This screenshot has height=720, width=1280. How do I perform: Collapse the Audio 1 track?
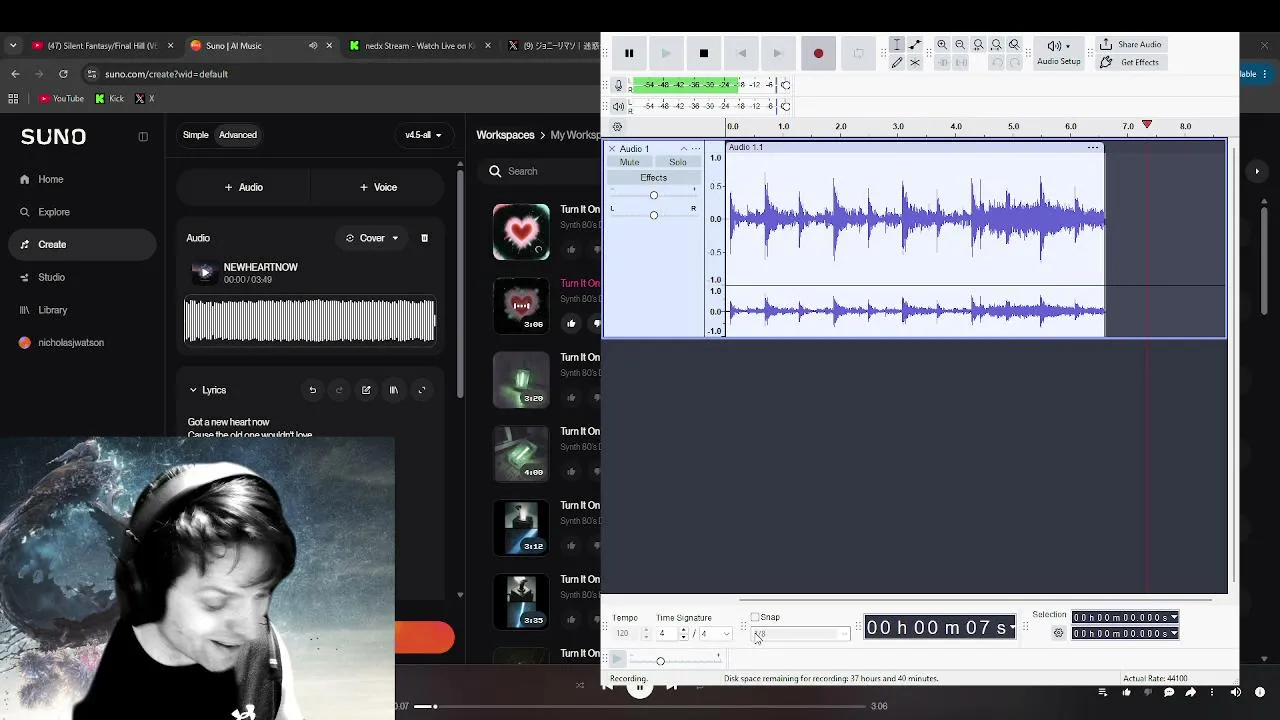[x=684, y=149]
